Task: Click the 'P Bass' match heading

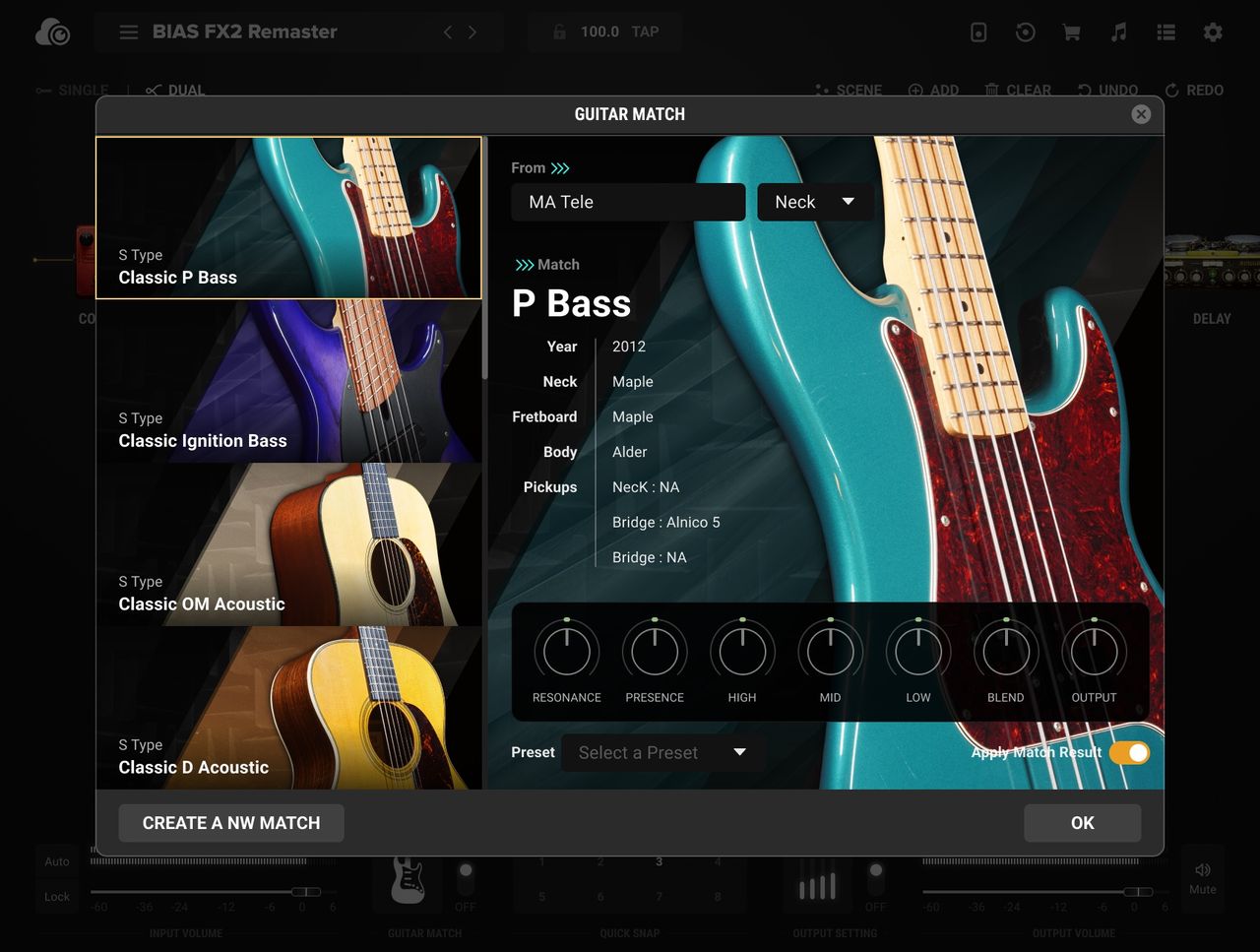Action: point(571,303)
